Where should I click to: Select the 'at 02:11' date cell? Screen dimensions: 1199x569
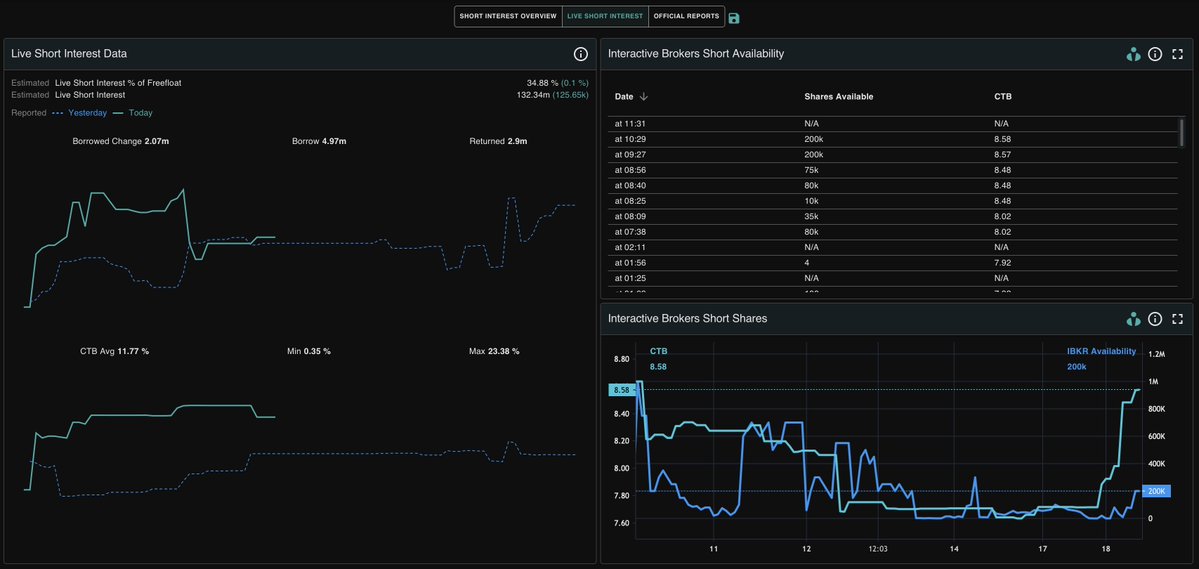630,247
